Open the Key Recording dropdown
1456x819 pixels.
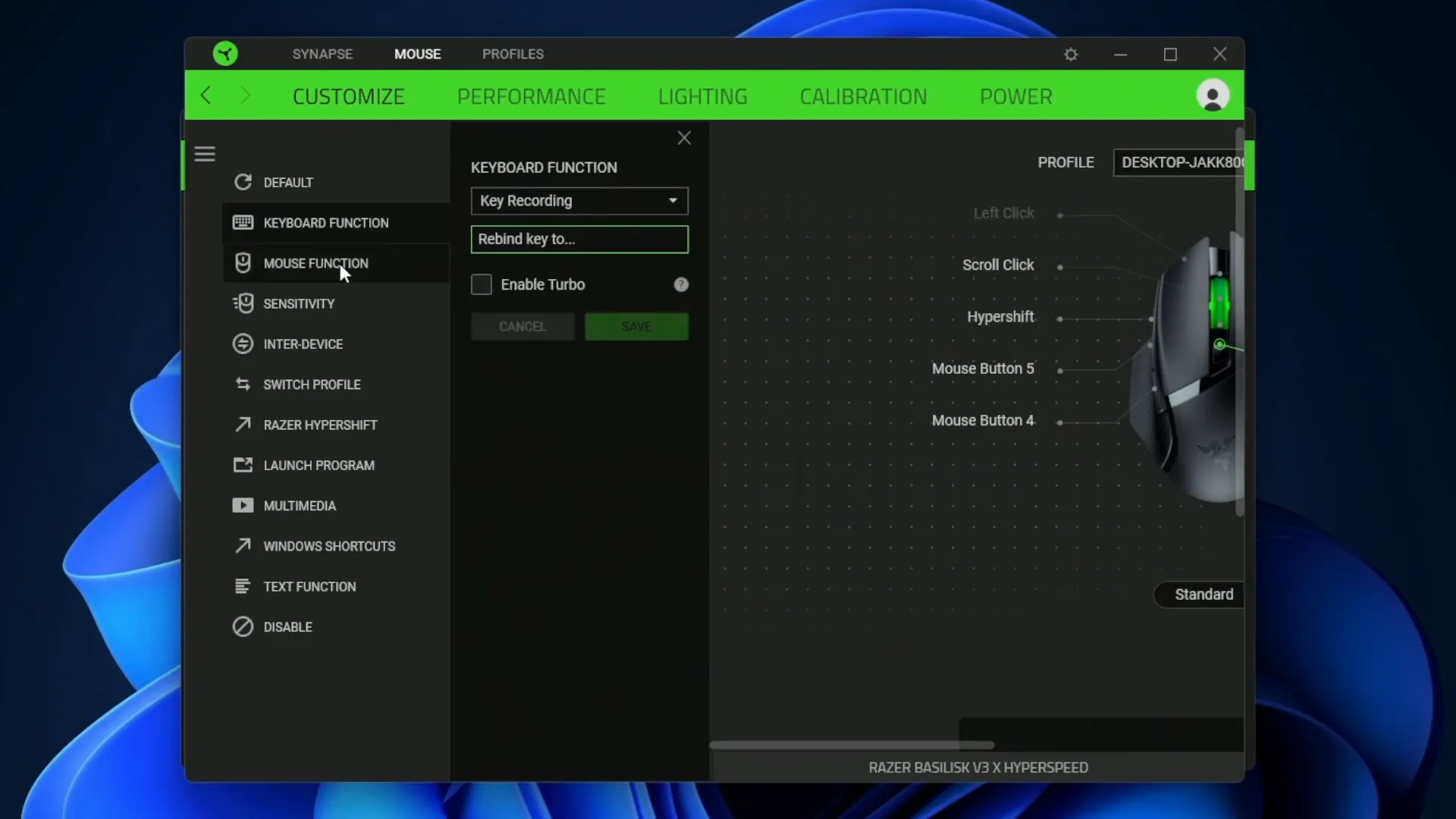pyautogui.click(x=579, y=201)
